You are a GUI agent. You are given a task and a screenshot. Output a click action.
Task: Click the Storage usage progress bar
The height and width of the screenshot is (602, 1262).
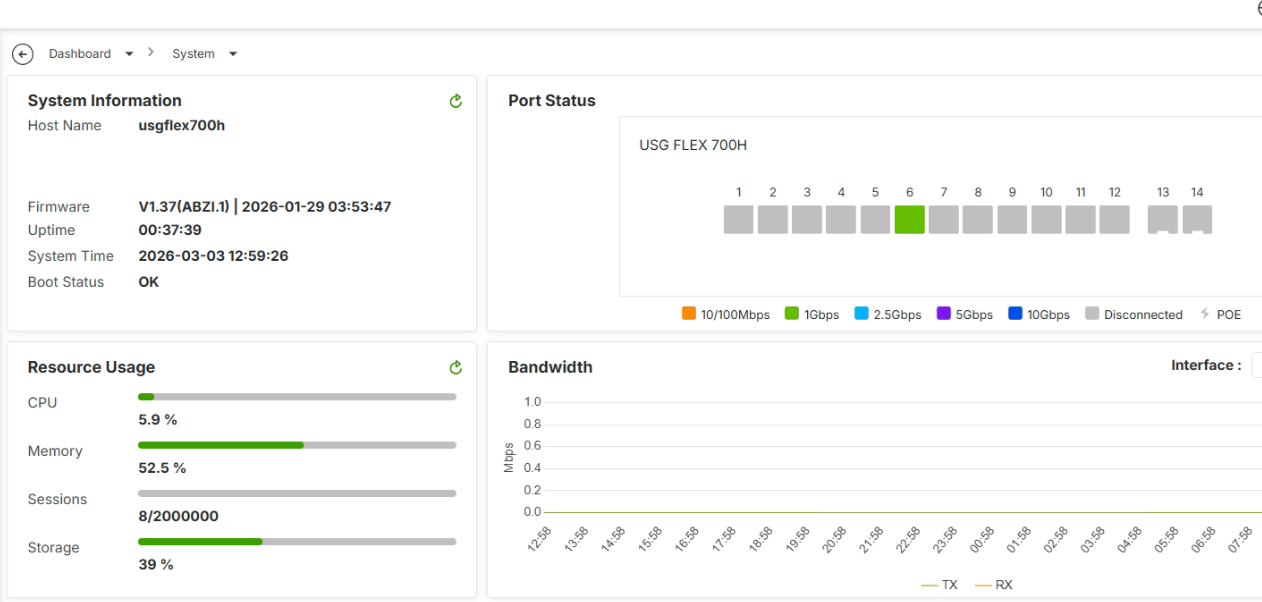(297, 541)
